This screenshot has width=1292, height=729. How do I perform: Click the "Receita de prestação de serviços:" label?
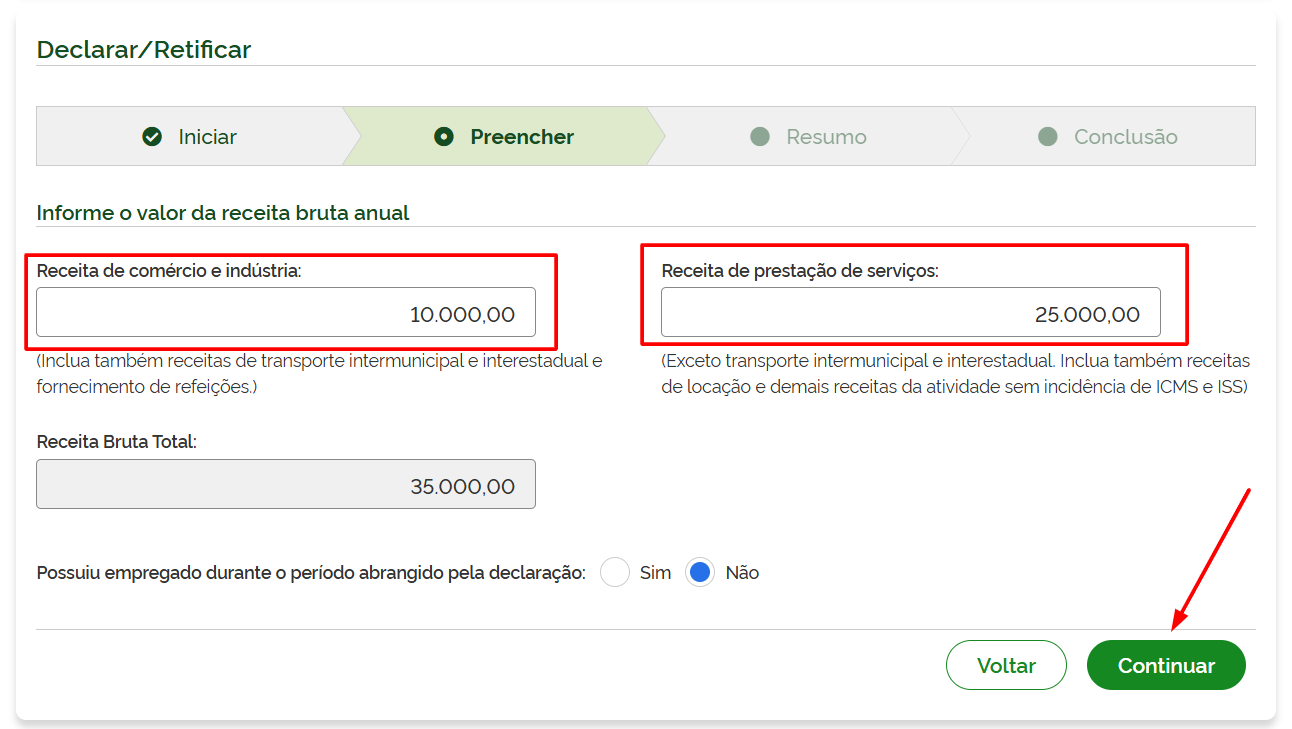[x=800, y=271]
